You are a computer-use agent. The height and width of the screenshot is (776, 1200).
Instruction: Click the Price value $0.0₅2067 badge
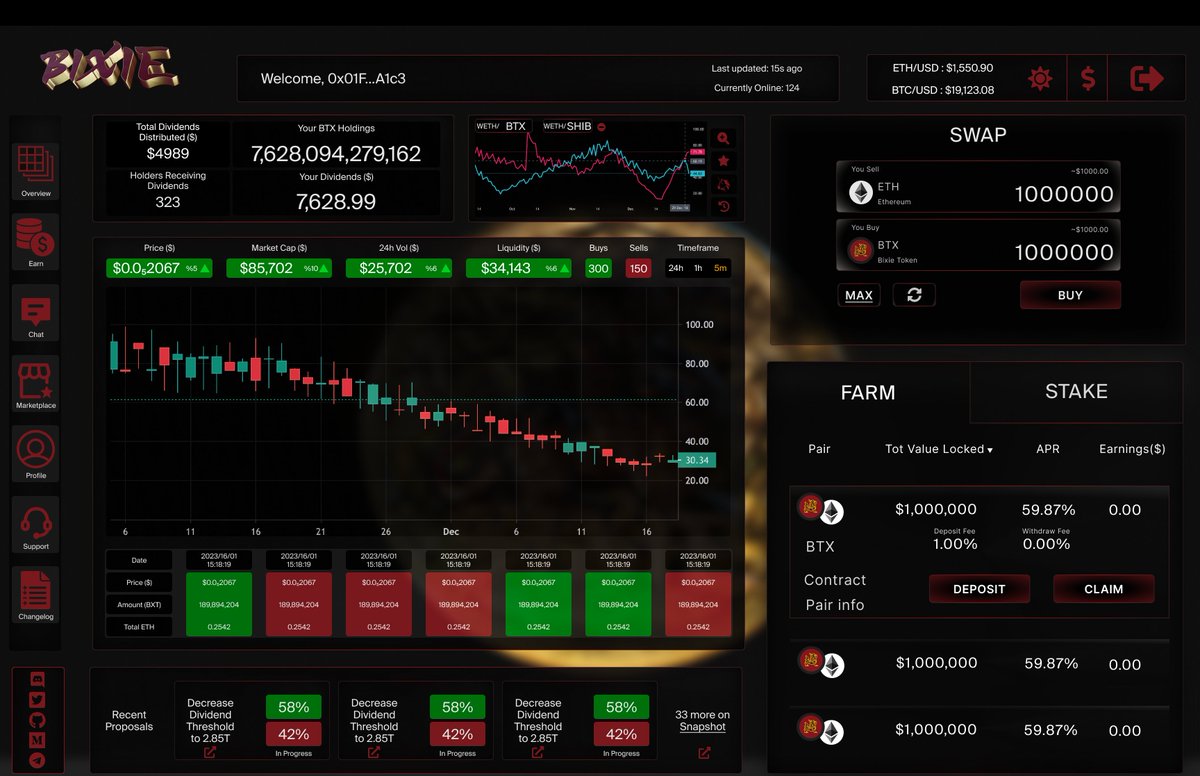click(161, 268)
